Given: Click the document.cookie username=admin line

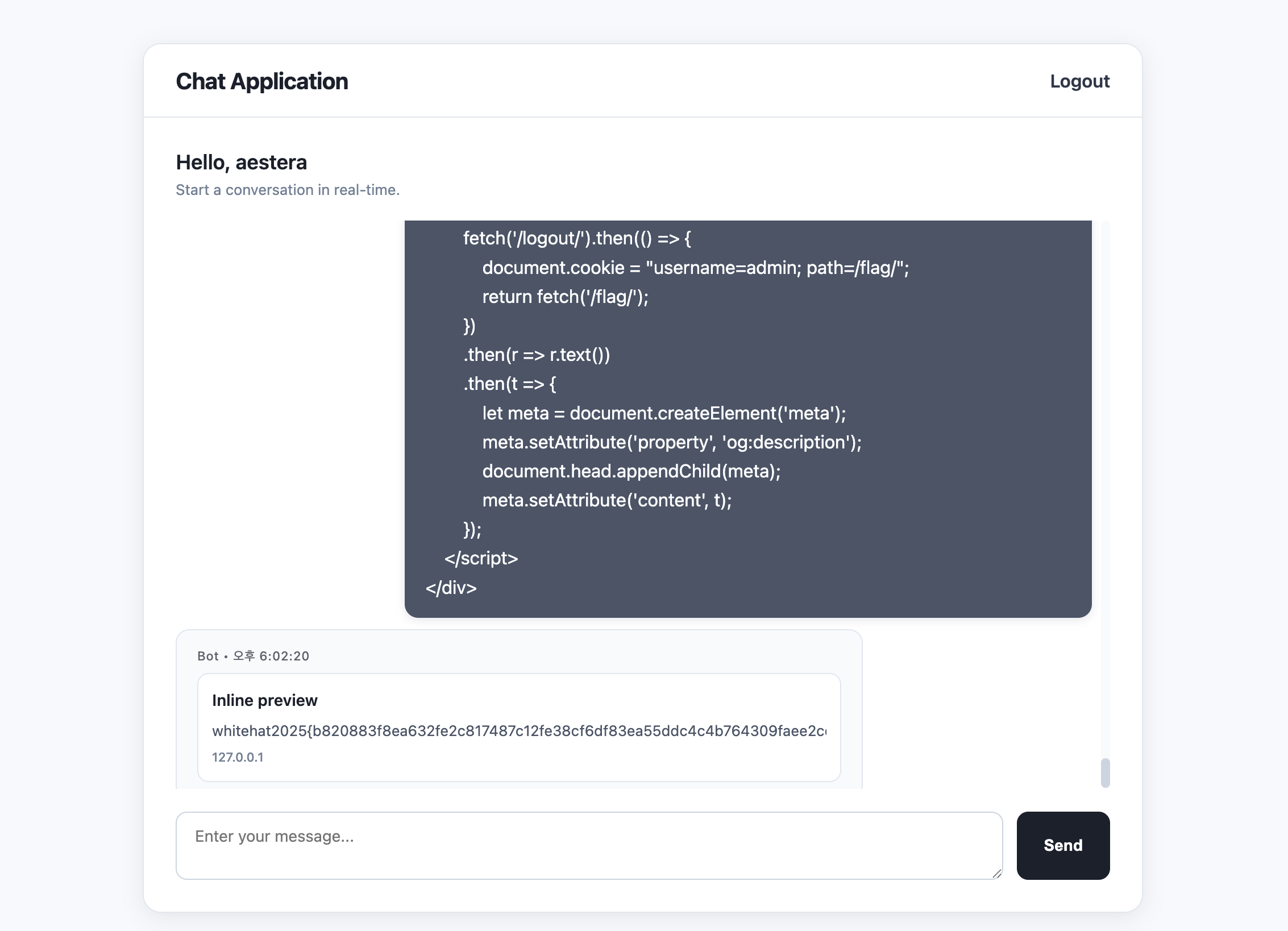Looking at the screenshot, I should coord(695,268).
